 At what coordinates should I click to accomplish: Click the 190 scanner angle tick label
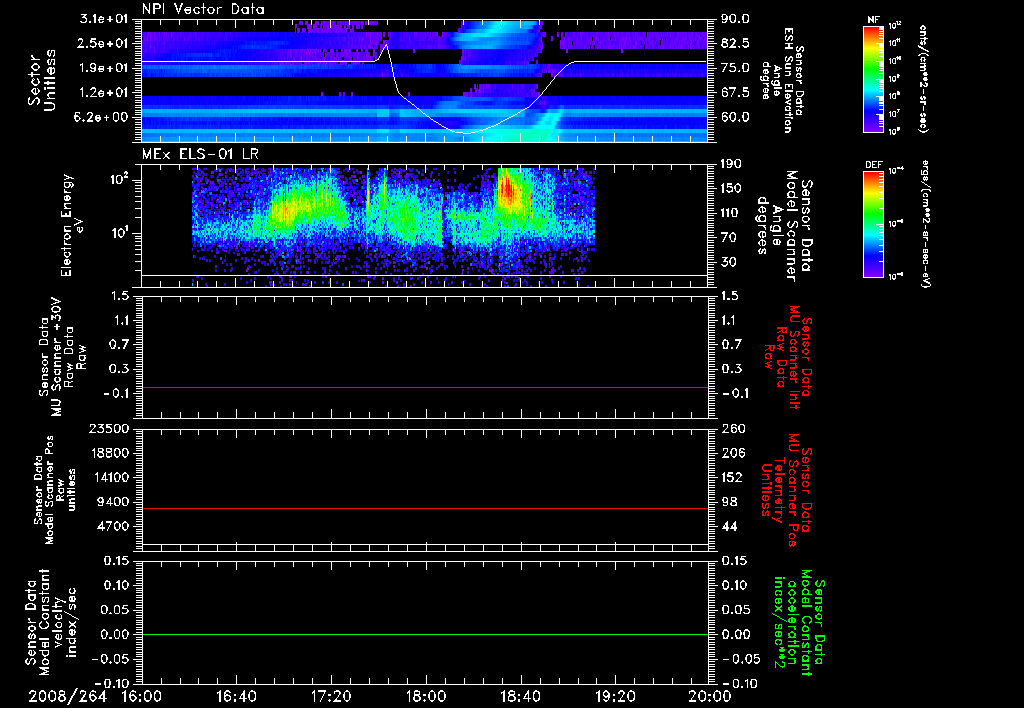click(x=731, y=164)
